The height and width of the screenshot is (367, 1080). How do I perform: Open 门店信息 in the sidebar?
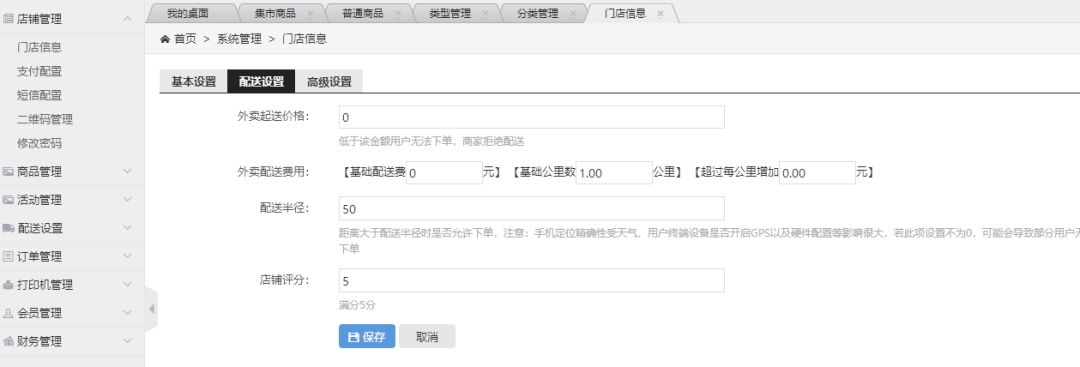(39, 48)
